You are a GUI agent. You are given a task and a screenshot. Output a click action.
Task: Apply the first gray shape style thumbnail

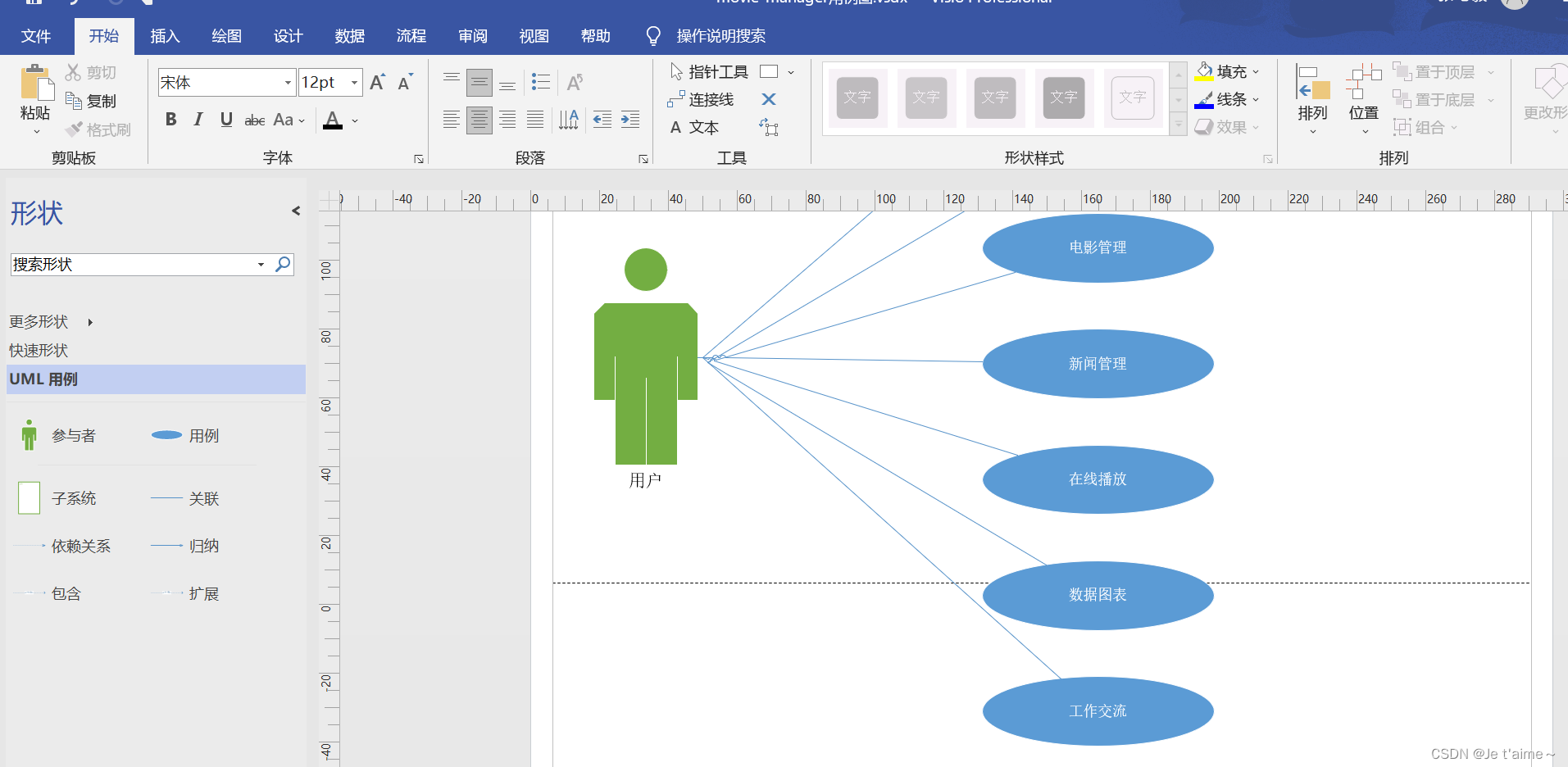(x=857, y=98)
